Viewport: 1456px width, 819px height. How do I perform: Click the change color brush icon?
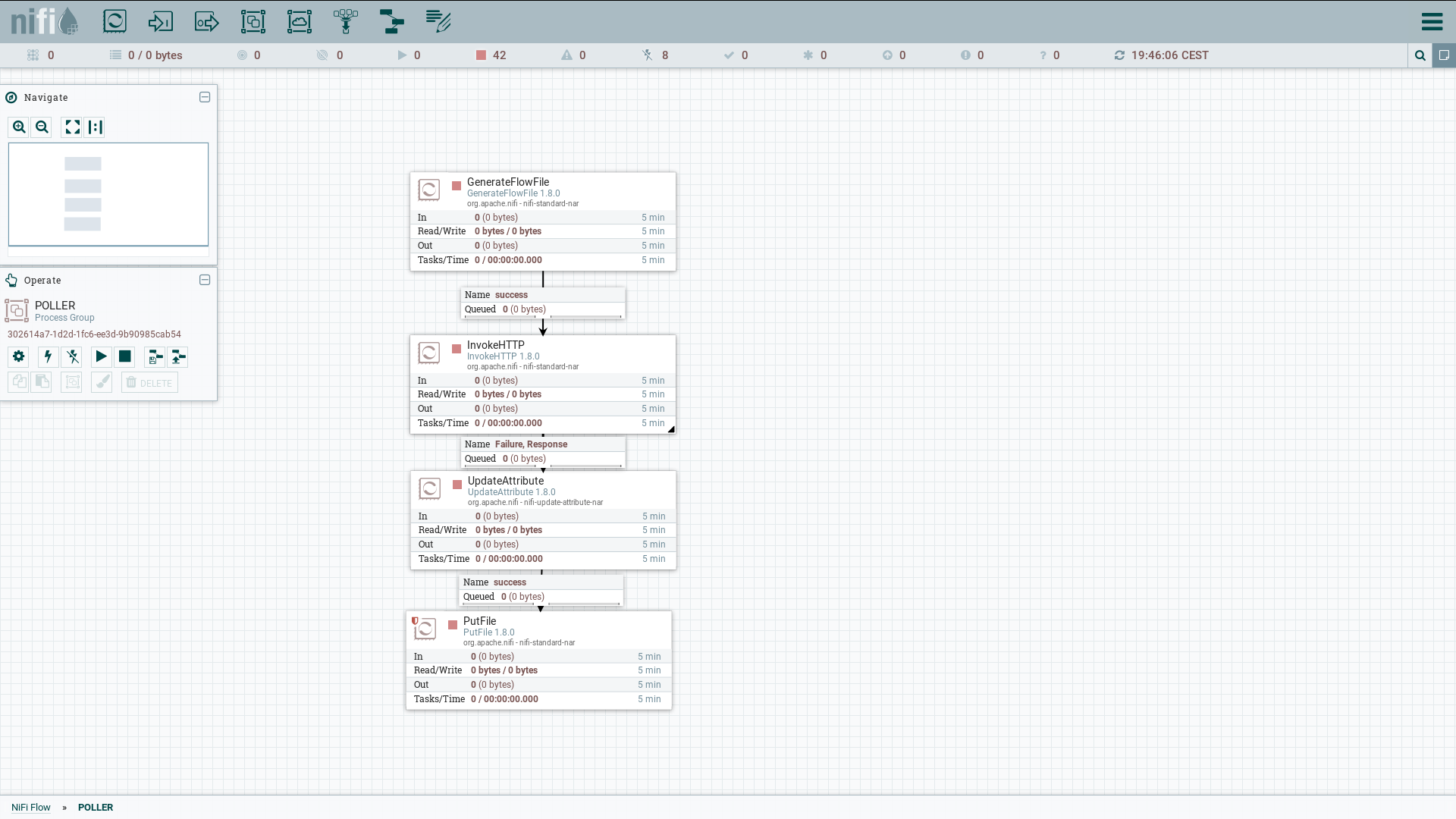tap(102, 382)
